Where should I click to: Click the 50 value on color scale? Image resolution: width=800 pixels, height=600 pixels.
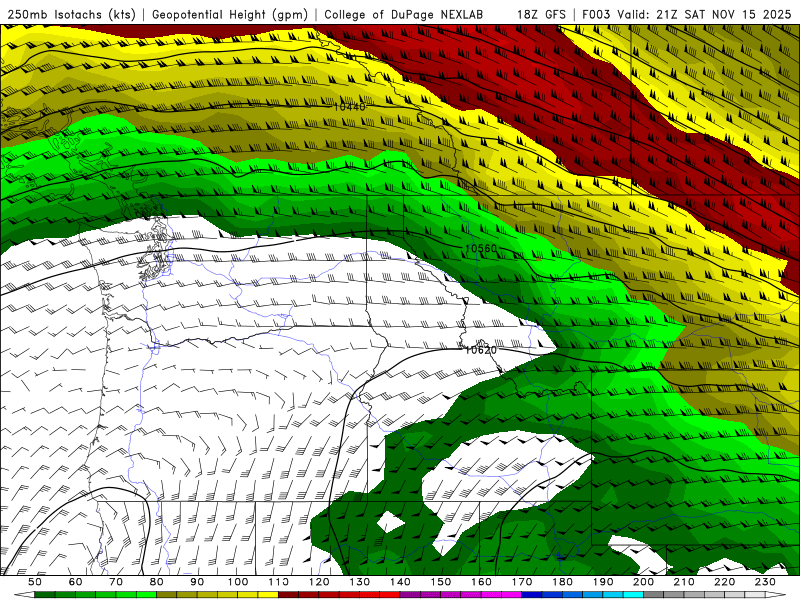(35, 582)
